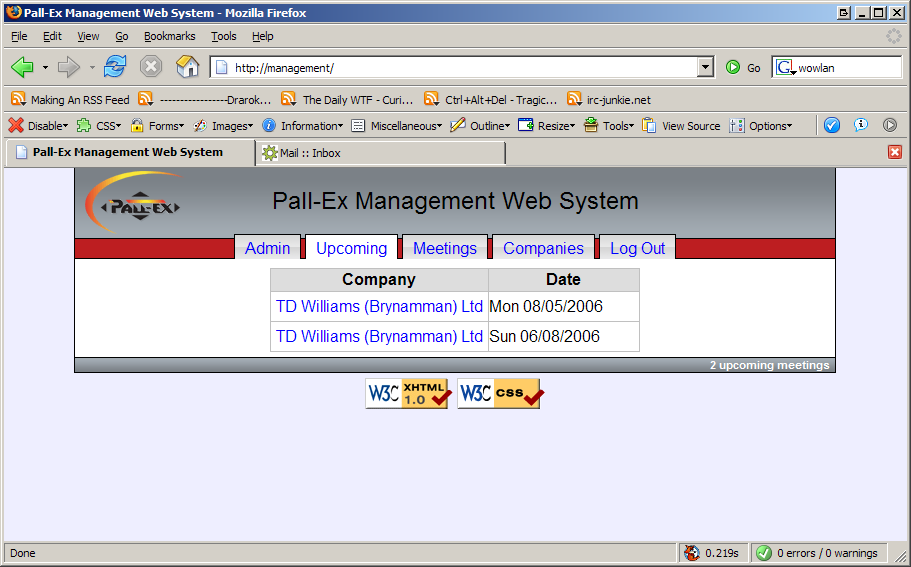Open the Drarok RSS feed bookmark
This screenshot has height=567, width=911.
tap(205, 99)
